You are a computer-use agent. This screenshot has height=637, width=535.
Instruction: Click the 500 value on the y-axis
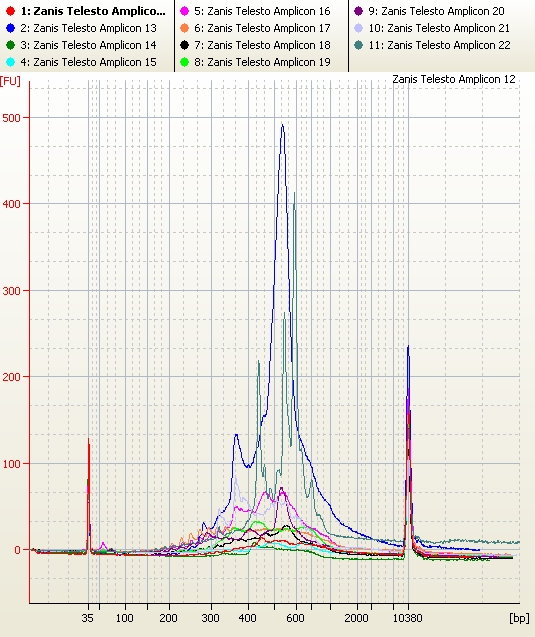(11, 118)
